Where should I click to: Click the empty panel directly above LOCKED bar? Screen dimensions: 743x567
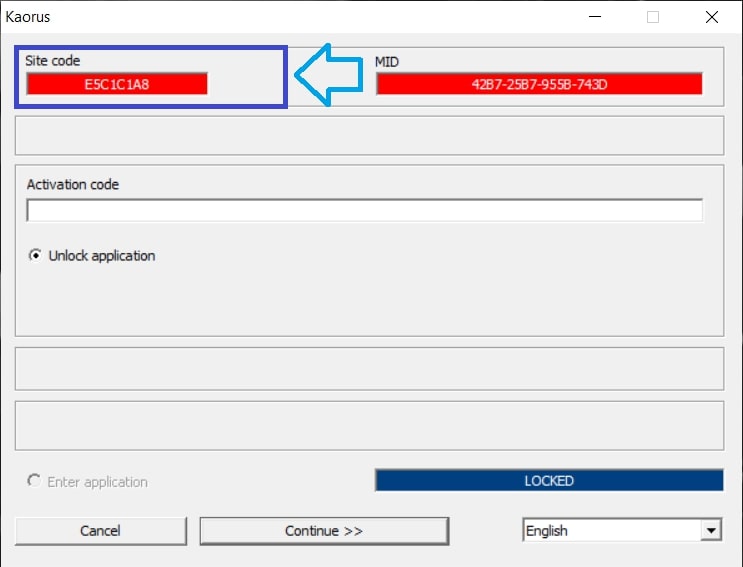[369, 426]
